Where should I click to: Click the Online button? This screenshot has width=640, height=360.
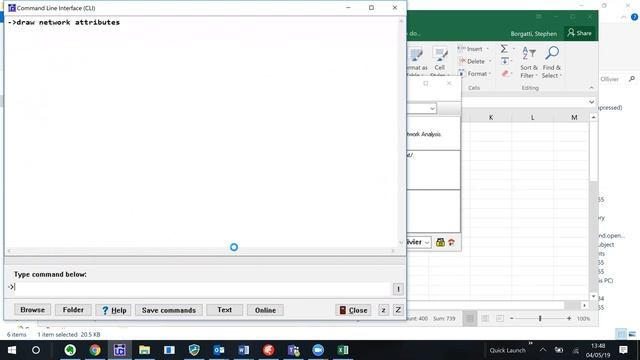[265, 310]
